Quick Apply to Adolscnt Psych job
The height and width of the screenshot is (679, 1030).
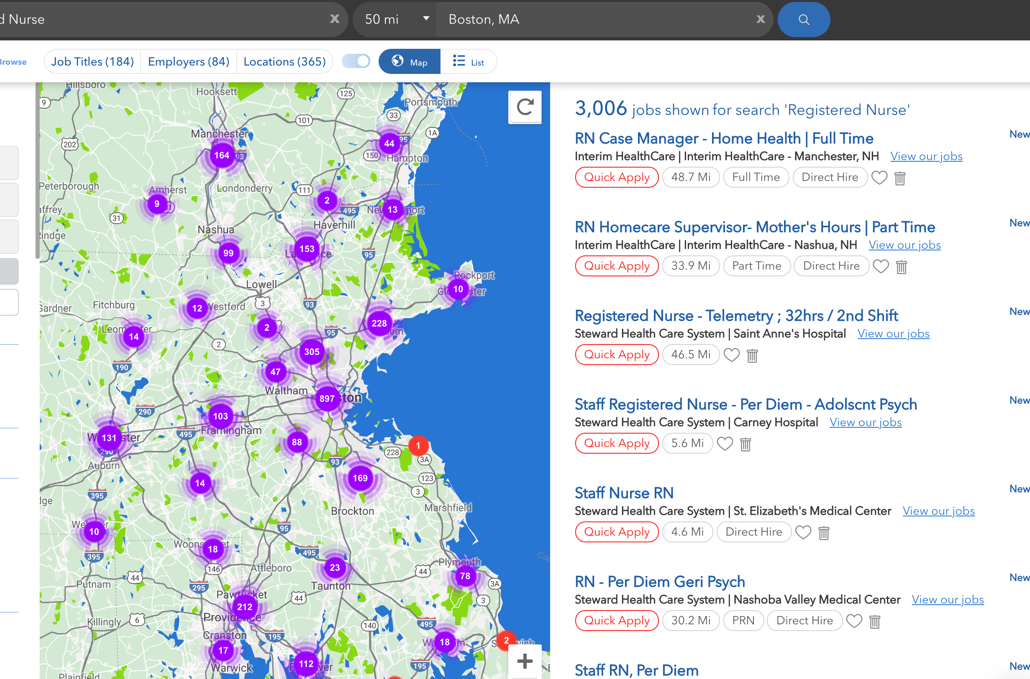pyautogui.click(x=617, y=443)
